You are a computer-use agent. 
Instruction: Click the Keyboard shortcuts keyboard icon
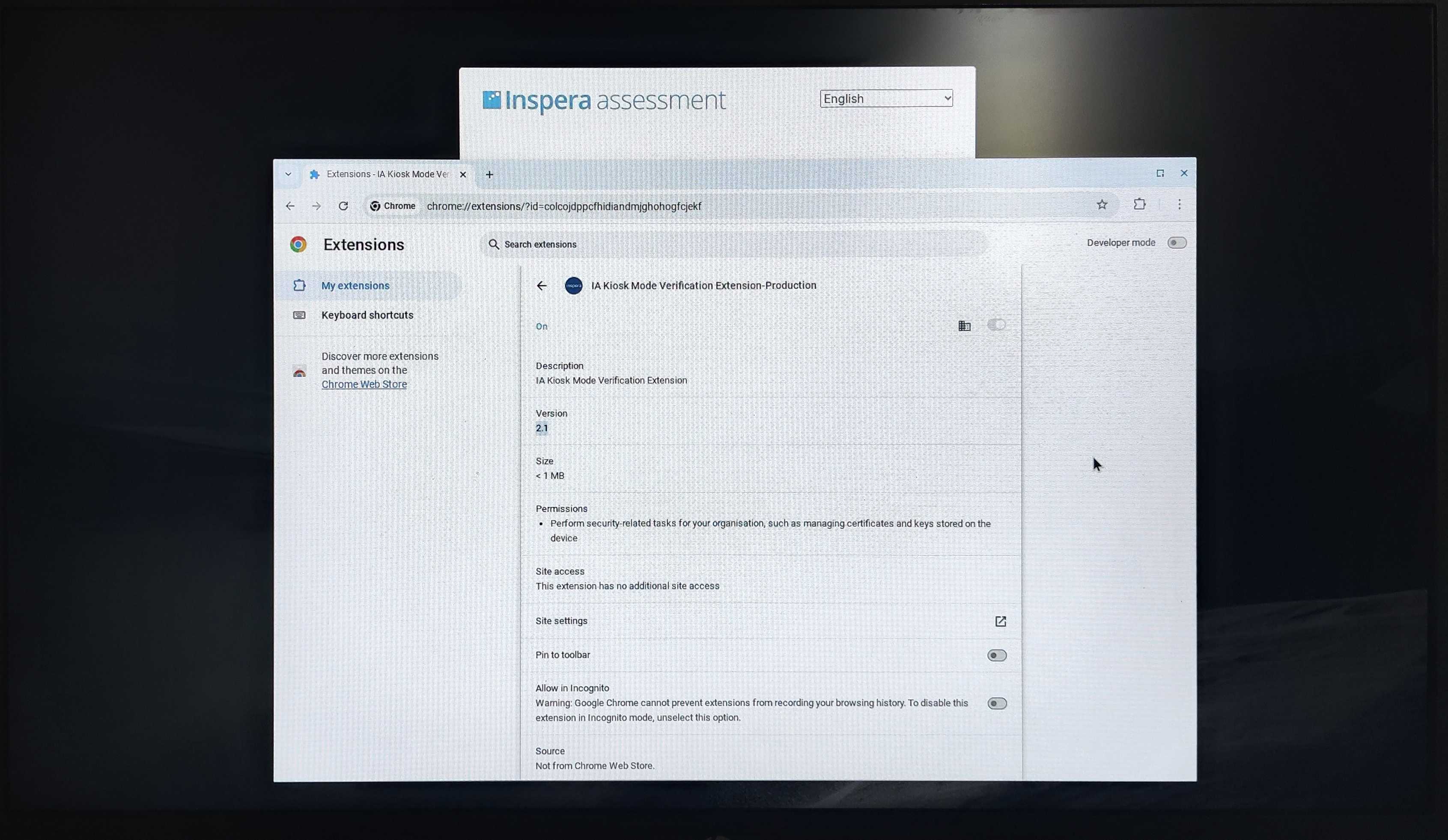299,315
